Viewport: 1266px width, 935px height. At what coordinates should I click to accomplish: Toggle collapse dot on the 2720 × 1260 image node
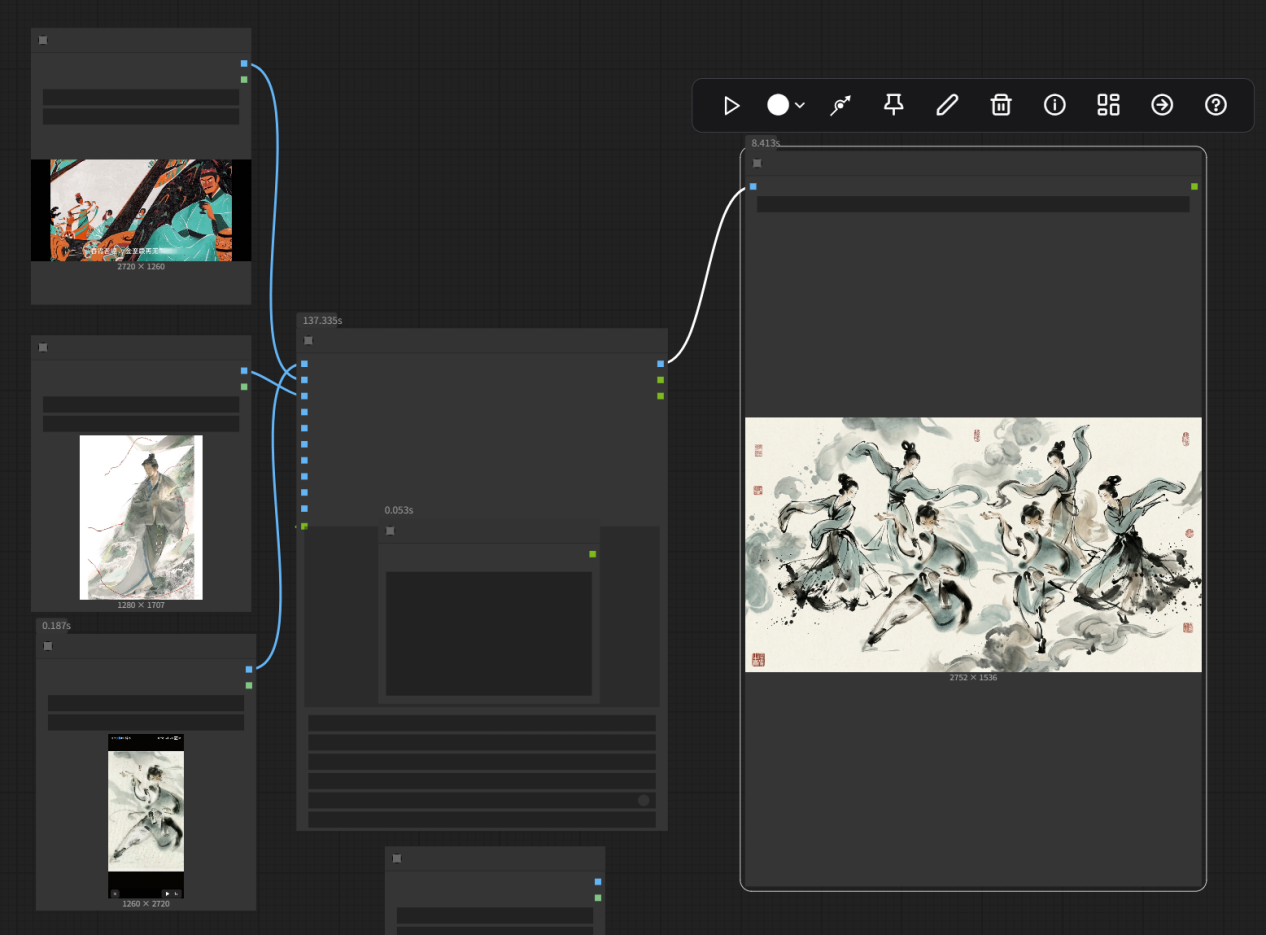click(x=43, y=40)
